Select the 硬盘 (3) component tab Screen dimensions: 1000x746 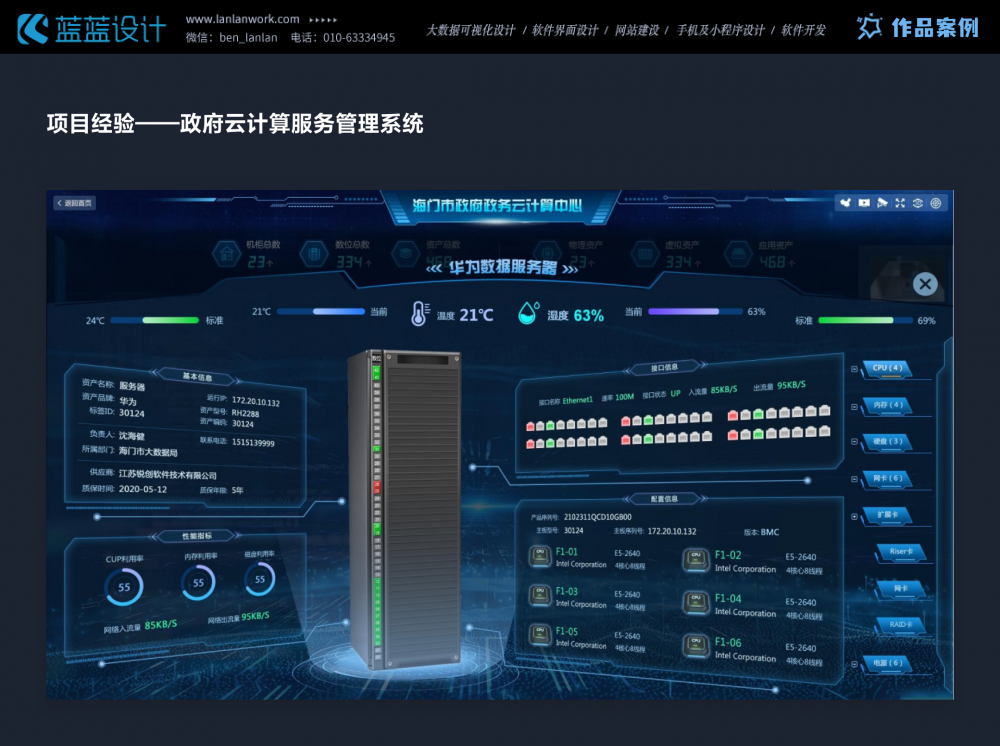pyautogui.click(x=888, y=442)
